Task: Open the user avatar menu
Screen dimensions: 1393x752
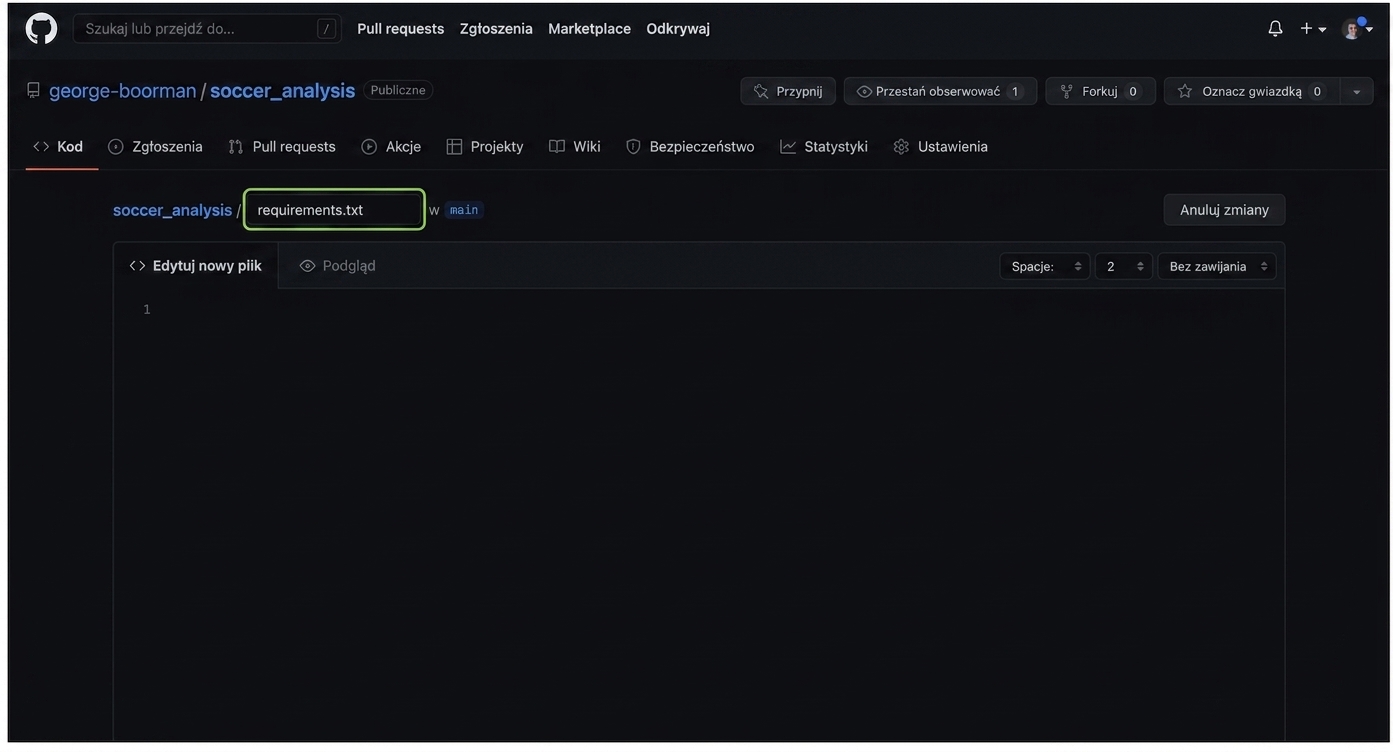Action: pos(1357,29)
